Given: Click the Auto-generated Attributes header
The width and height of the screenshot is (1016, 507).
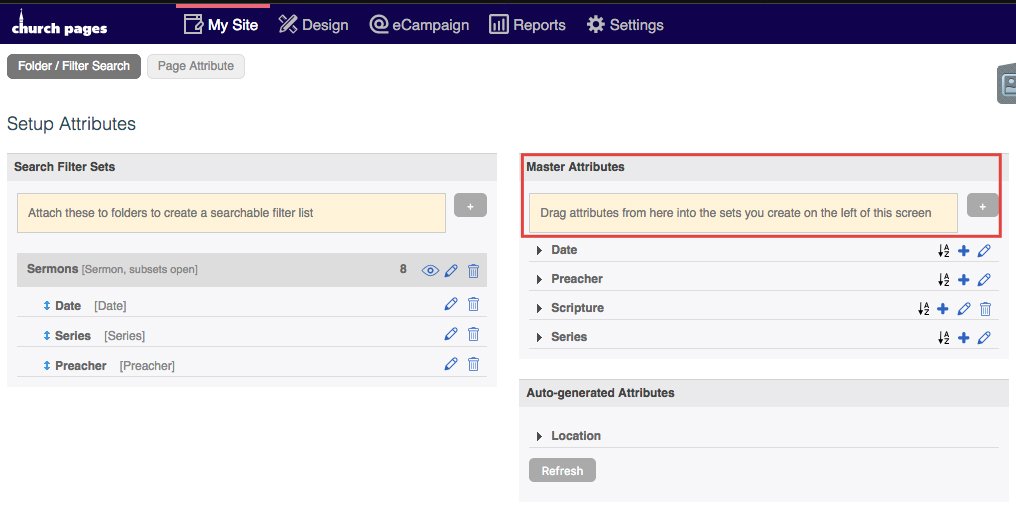Looking at the screenshot, I should (x=600, y=393).
